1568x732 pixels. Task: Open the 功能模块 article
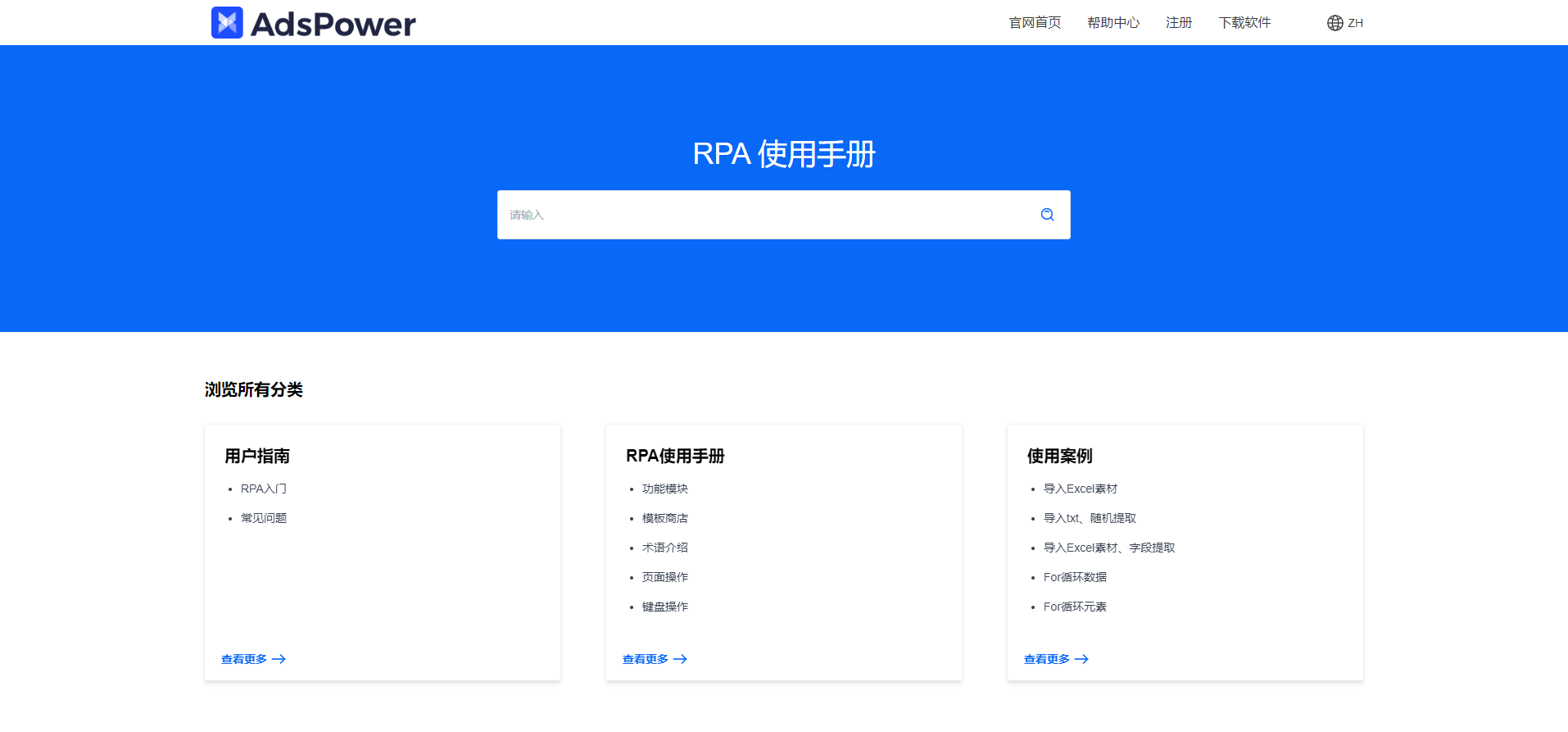click(665, 489)
